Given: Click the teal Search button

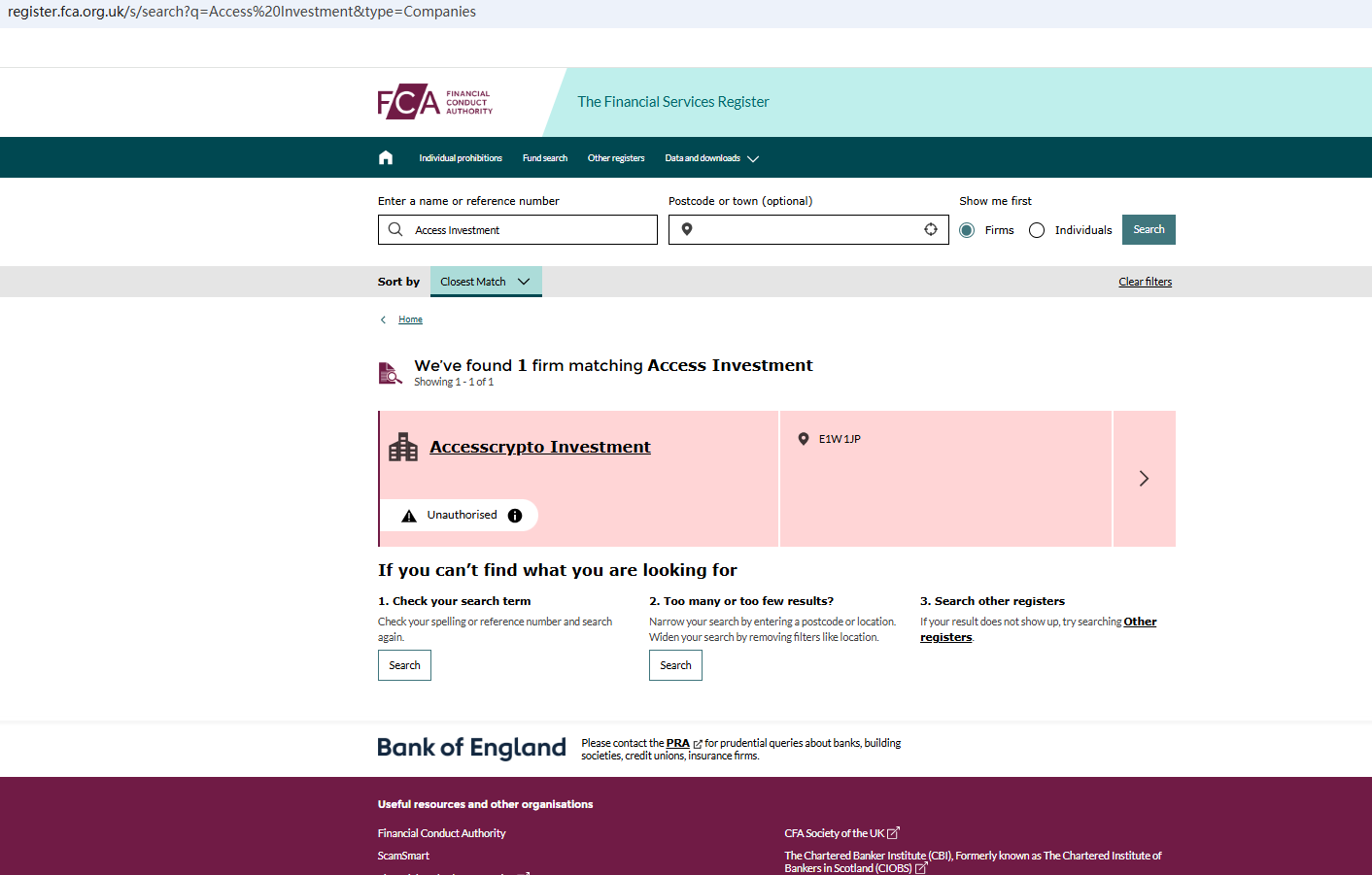Looking at the screenshot, I should pyautogui.click(x=1149, y=229).
